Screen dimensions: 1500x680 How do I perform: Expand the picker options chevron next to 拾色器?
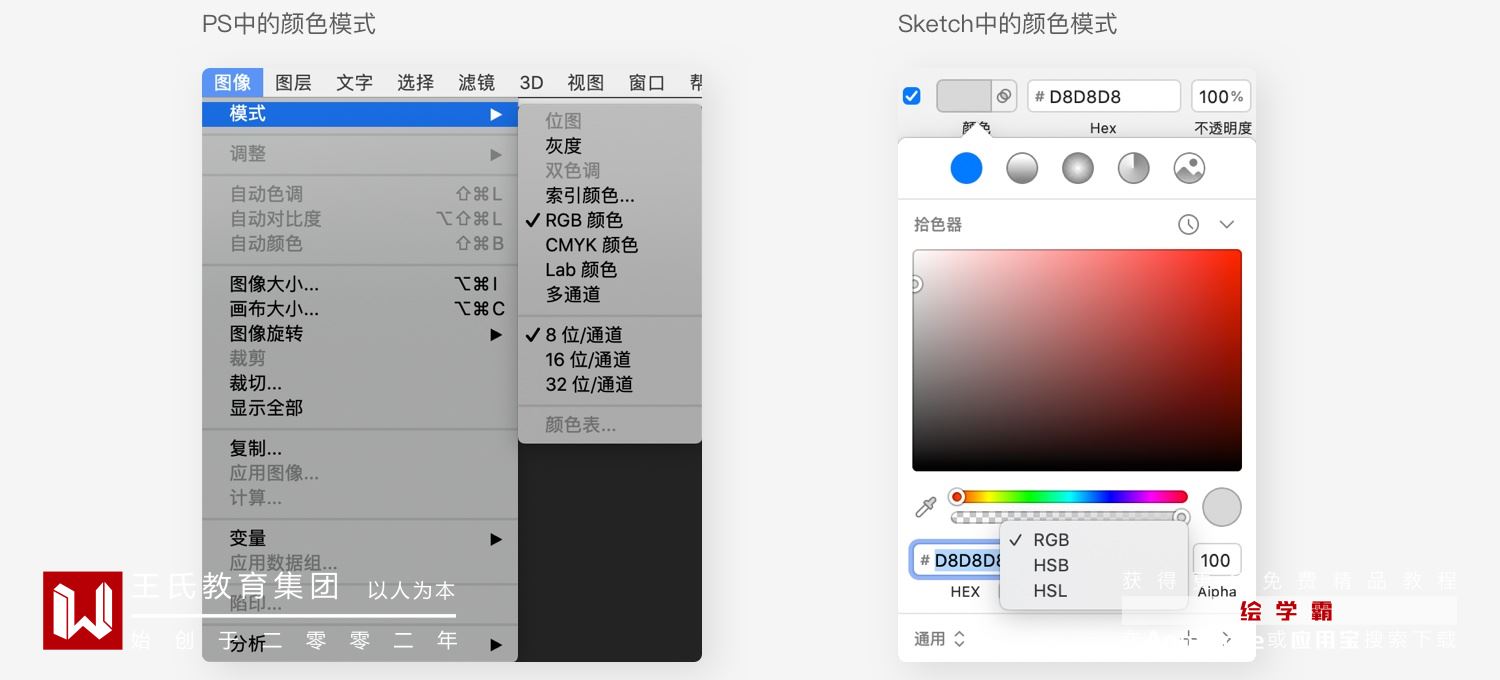click(1227, 225)
